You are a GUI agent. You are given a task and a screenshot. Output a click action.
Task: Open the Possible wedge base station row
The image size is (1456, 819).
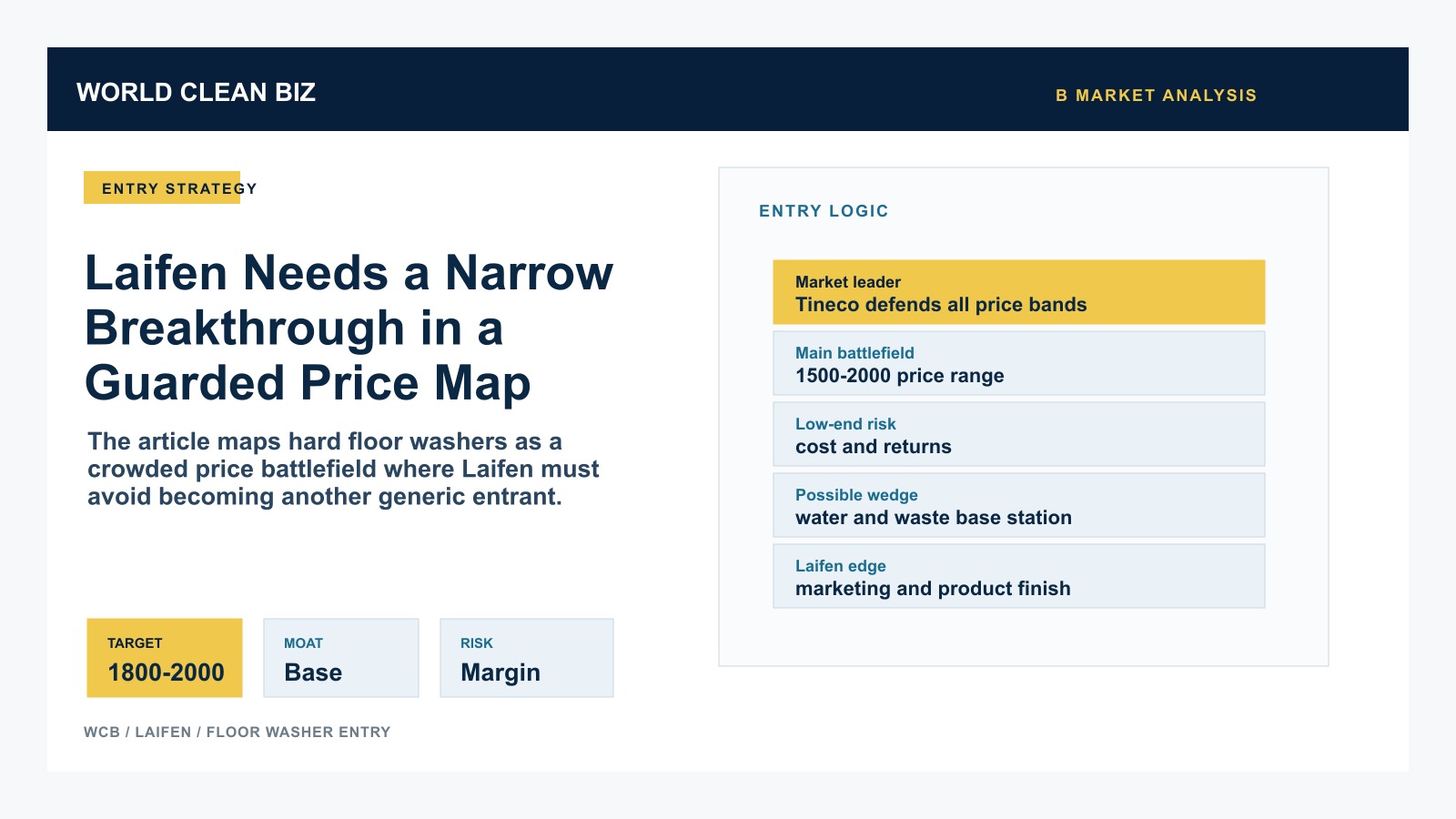[x=1019, y=505]
